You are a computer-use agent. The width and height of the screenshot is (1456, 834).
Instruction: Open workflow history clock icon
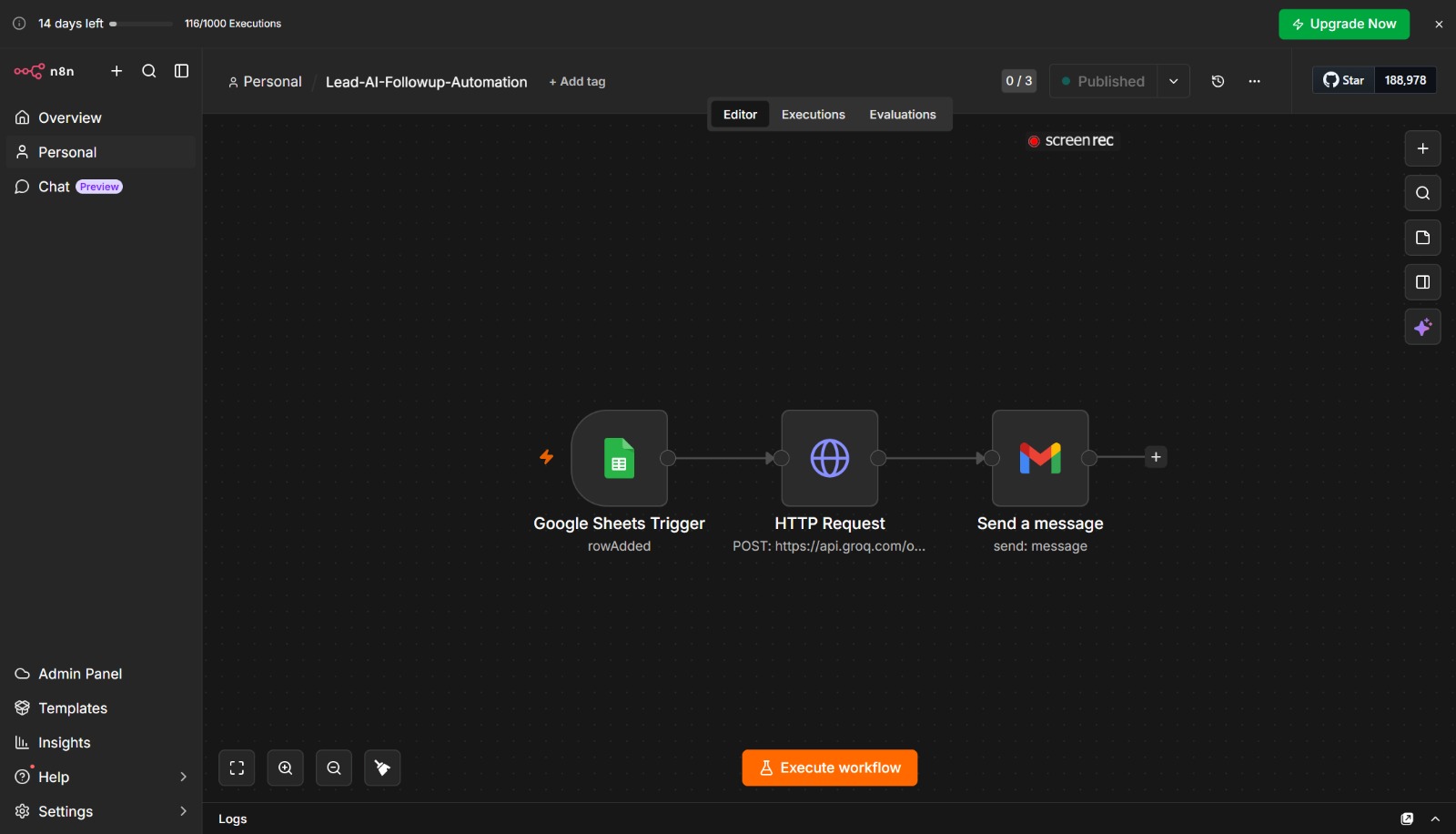1218,81
